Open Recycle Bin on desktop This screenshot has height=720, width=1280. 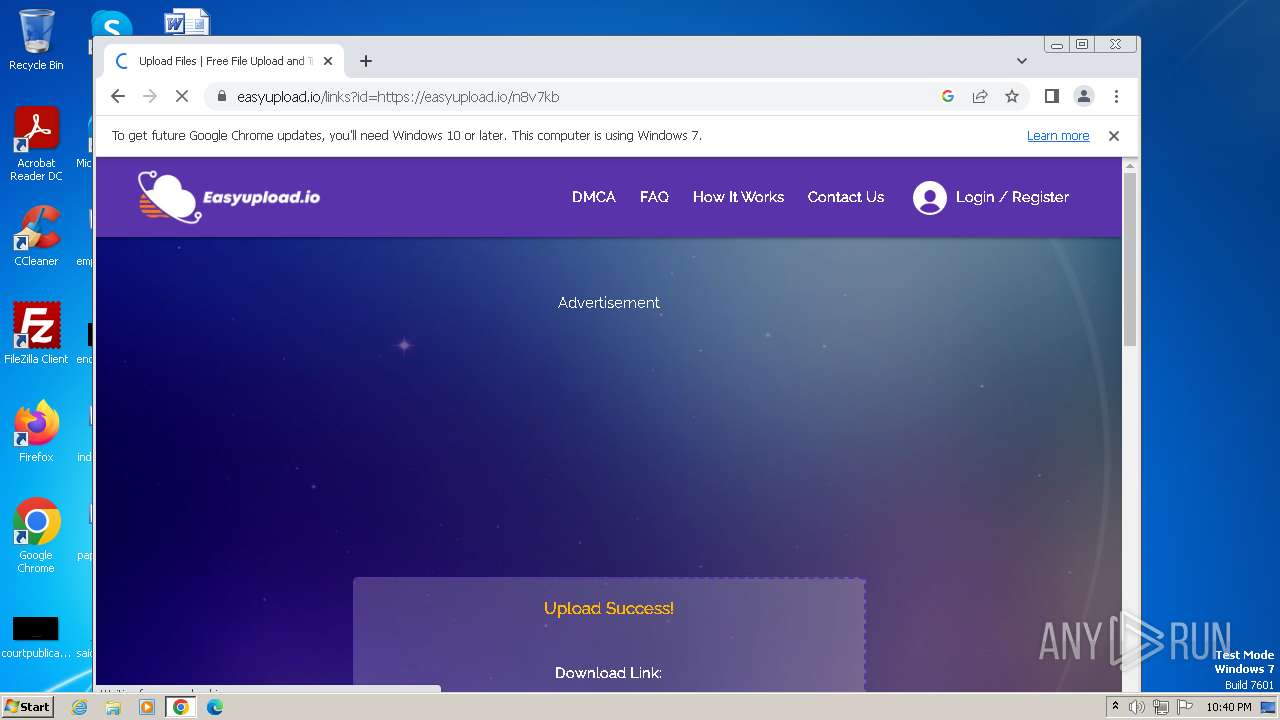[x=36, y=41]
